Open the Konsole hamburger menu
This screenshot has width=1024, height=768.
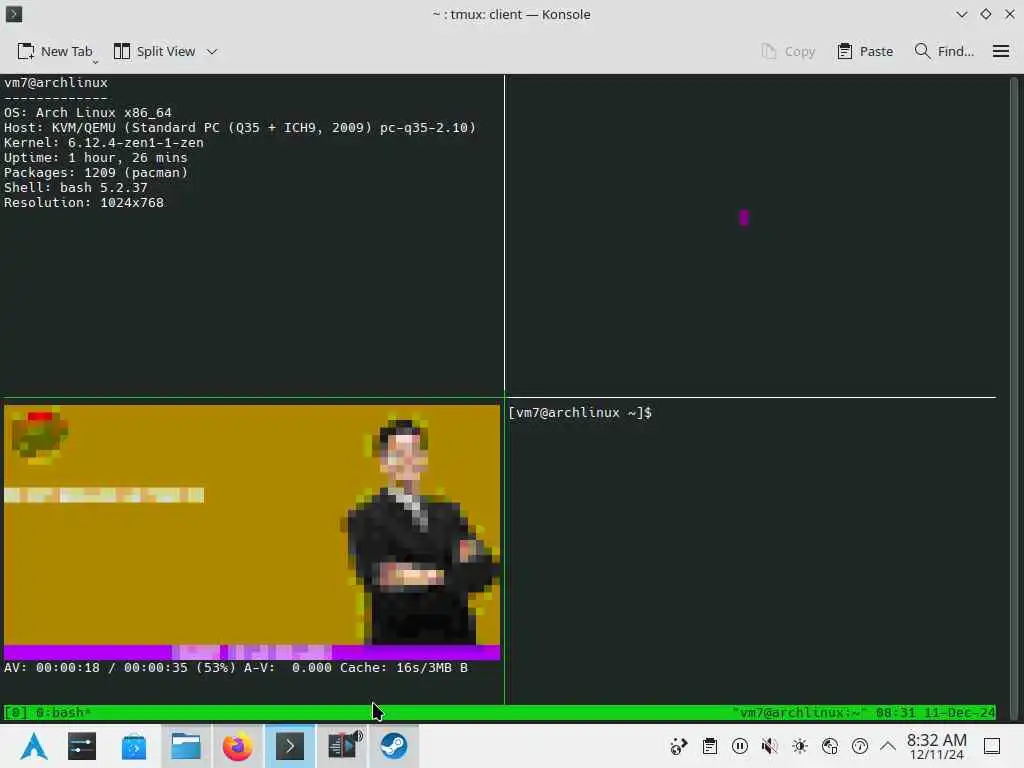pyautogui.click(x=1000, y=51)
